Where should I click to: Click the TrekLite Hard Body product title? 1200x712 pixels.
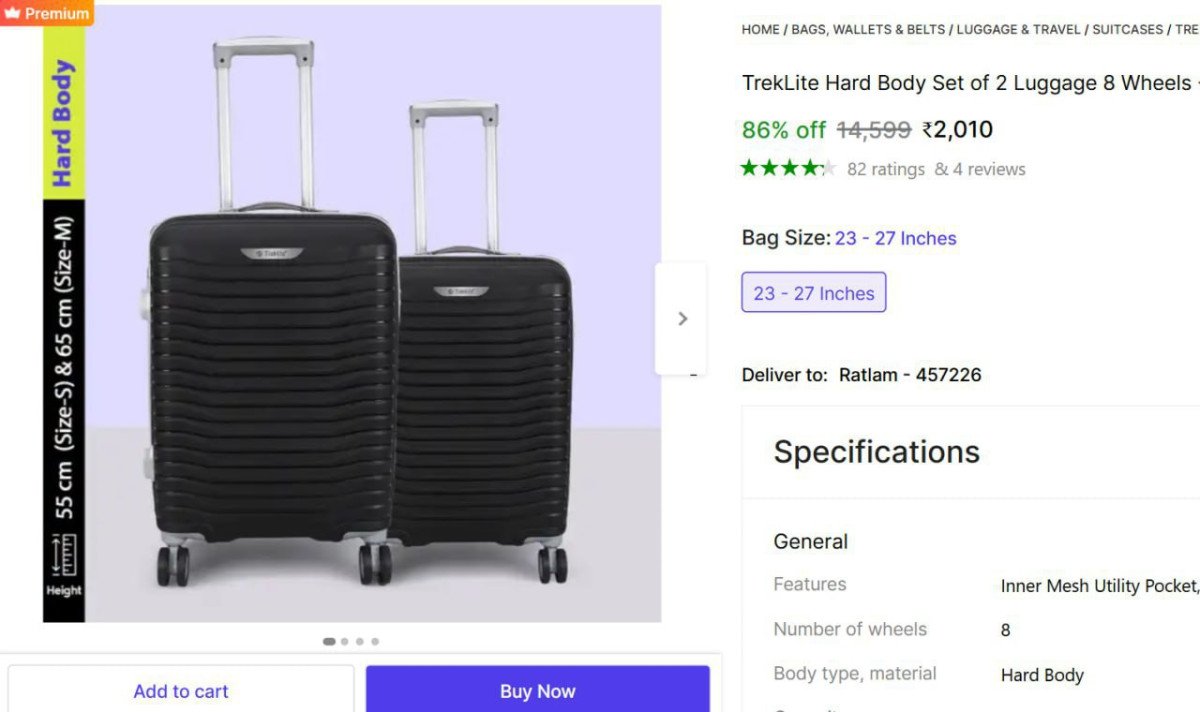[x=966, y=83]
